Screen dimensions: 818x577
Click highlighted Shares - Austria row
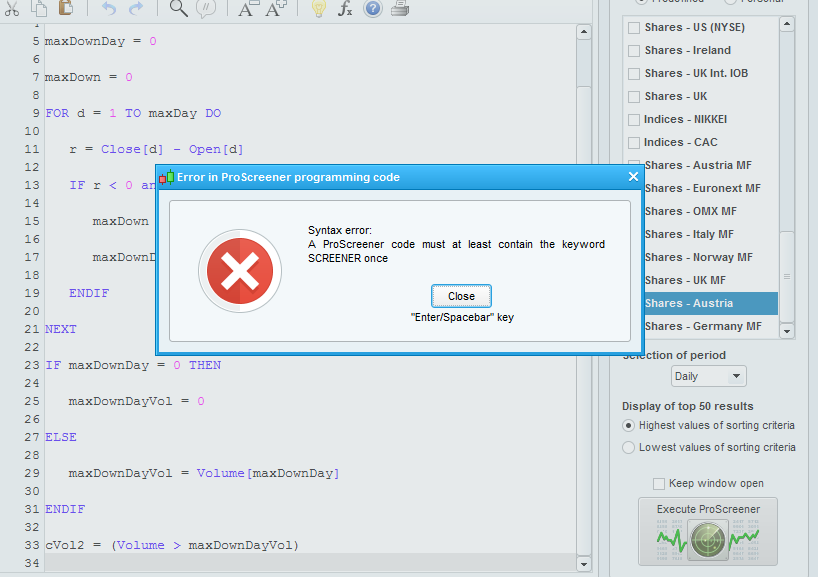click(711, 303)
